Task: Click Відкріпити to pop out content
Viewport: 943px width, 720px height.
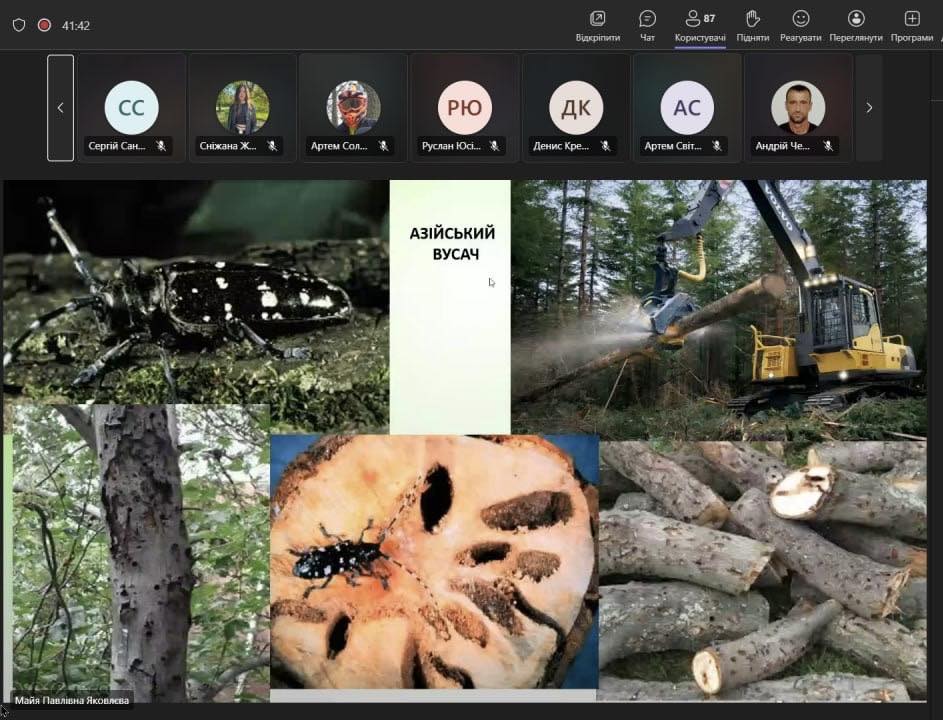Action: coord(597,26)
